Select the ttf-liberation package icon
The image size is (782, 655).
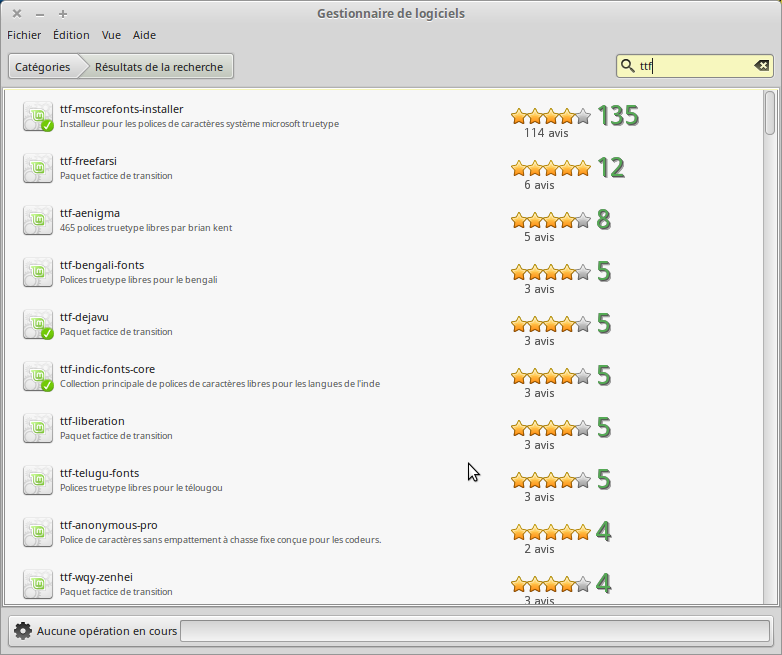[38, 428]
